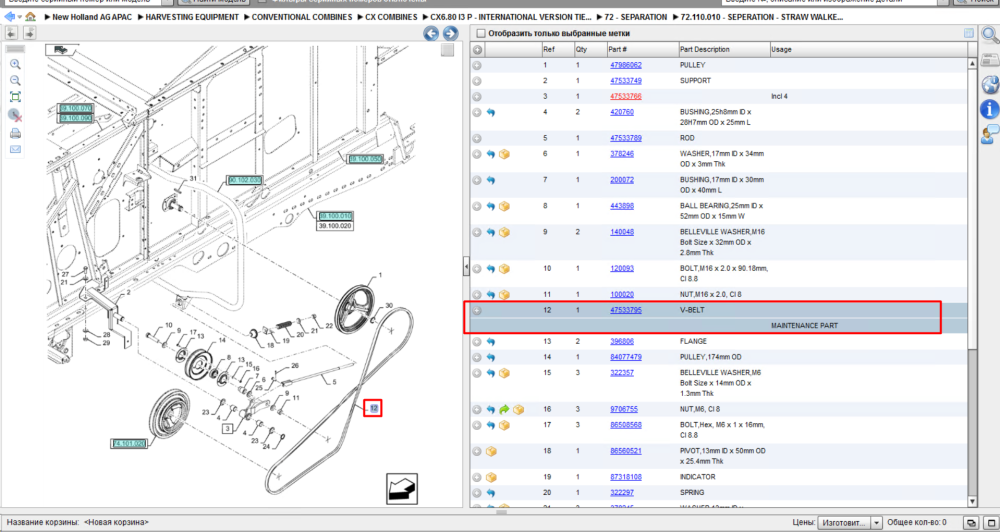Sort by Part Description column header
Viewport: 1000px width, 532px height.
coord(724,49)
